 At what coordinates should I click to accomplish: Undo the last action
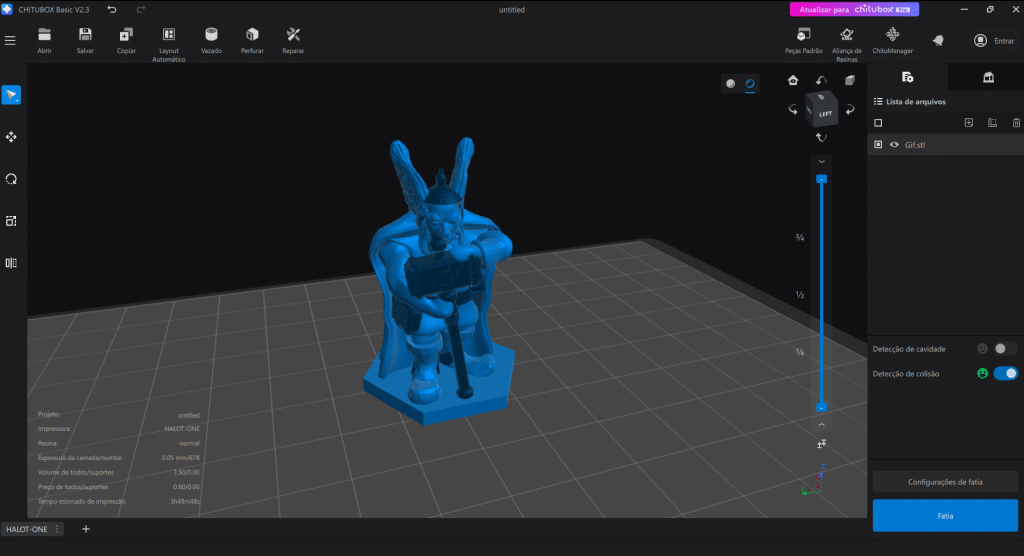[112, 10]
